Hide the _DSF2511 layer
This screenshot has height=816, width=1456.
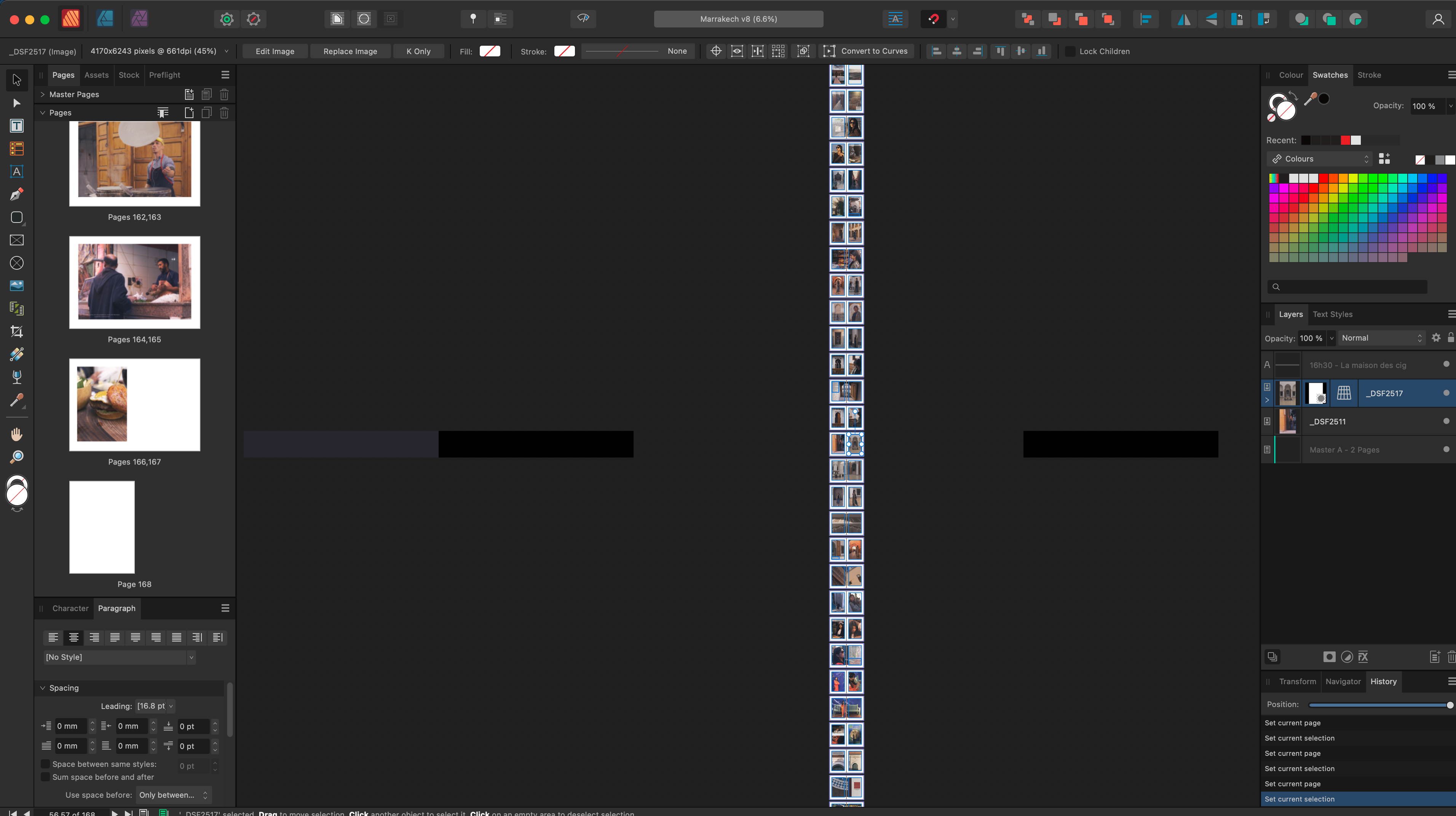point(1446,421)
